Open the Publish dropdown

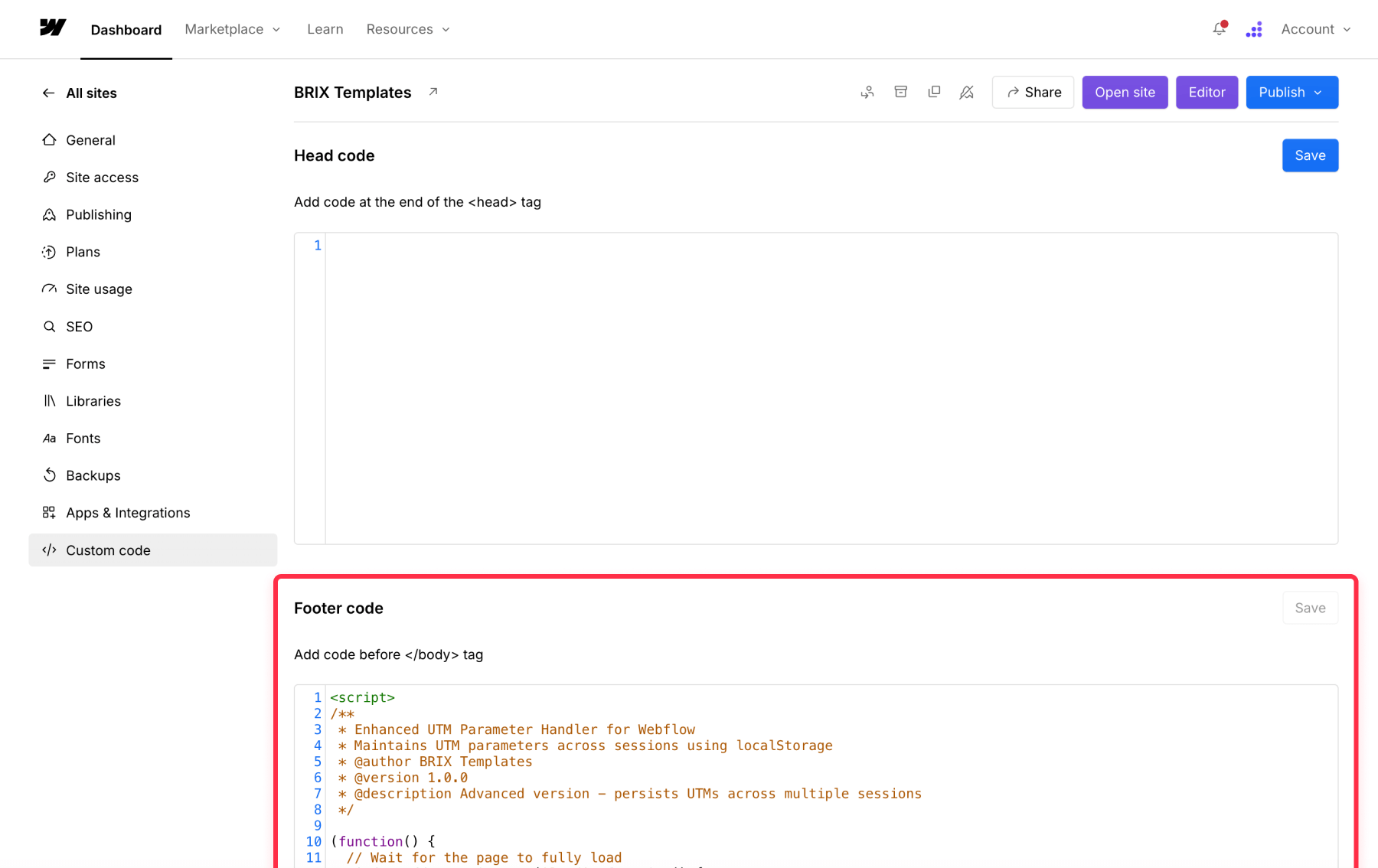[1291, 92]
